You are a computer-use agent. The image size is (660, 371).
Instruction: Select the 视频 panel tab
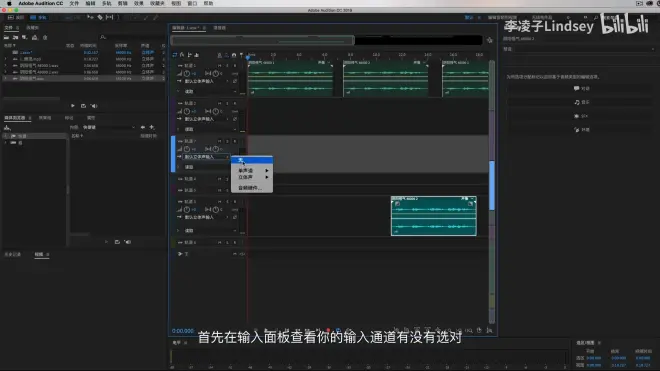pyautogui.click(x=39, y=254)
